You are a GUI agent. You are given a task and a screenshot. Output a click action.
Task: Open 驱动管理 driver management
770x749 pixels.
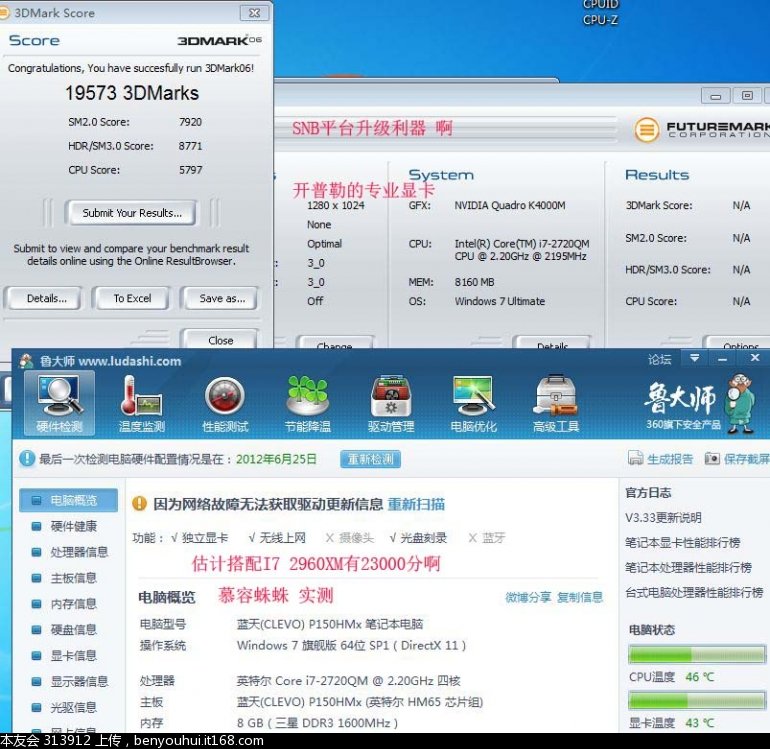pos(391,404)
